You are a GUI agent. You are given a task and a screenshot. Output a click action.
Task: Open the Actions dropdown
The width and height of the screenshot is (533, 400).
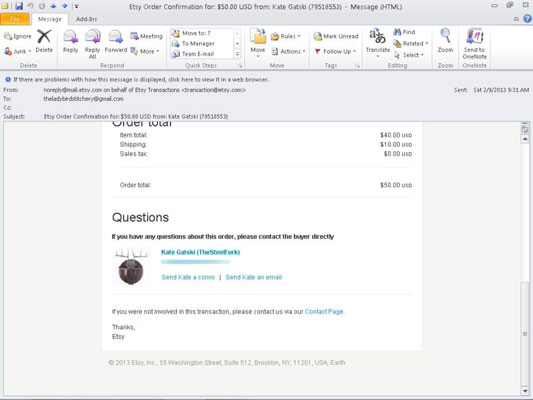(x=288, y=51)
